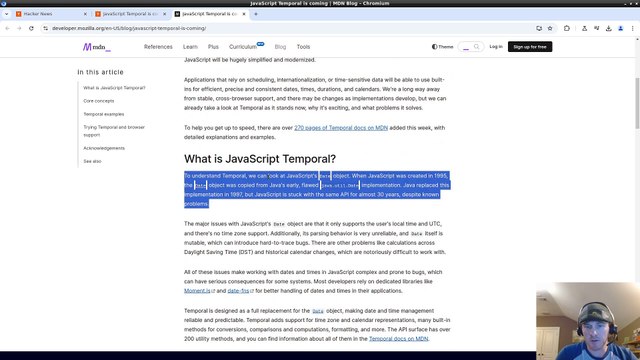The width and height of the screenshot is (640, 360).
Task: Click the Log in link
Action: (x=496, y=47)
